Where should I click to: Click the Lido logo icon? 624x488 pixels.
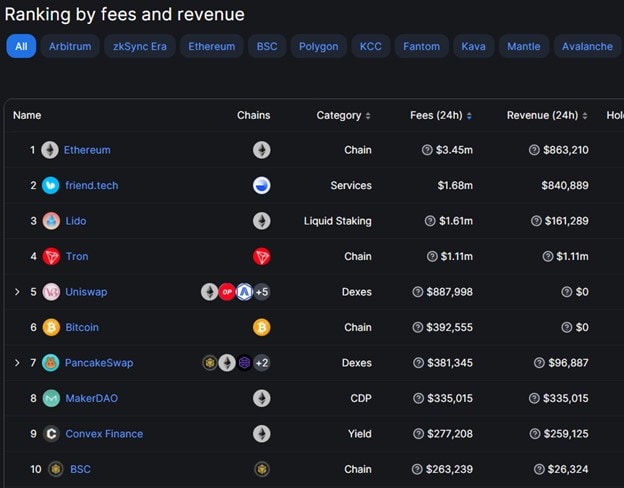[x=51, y=221]
